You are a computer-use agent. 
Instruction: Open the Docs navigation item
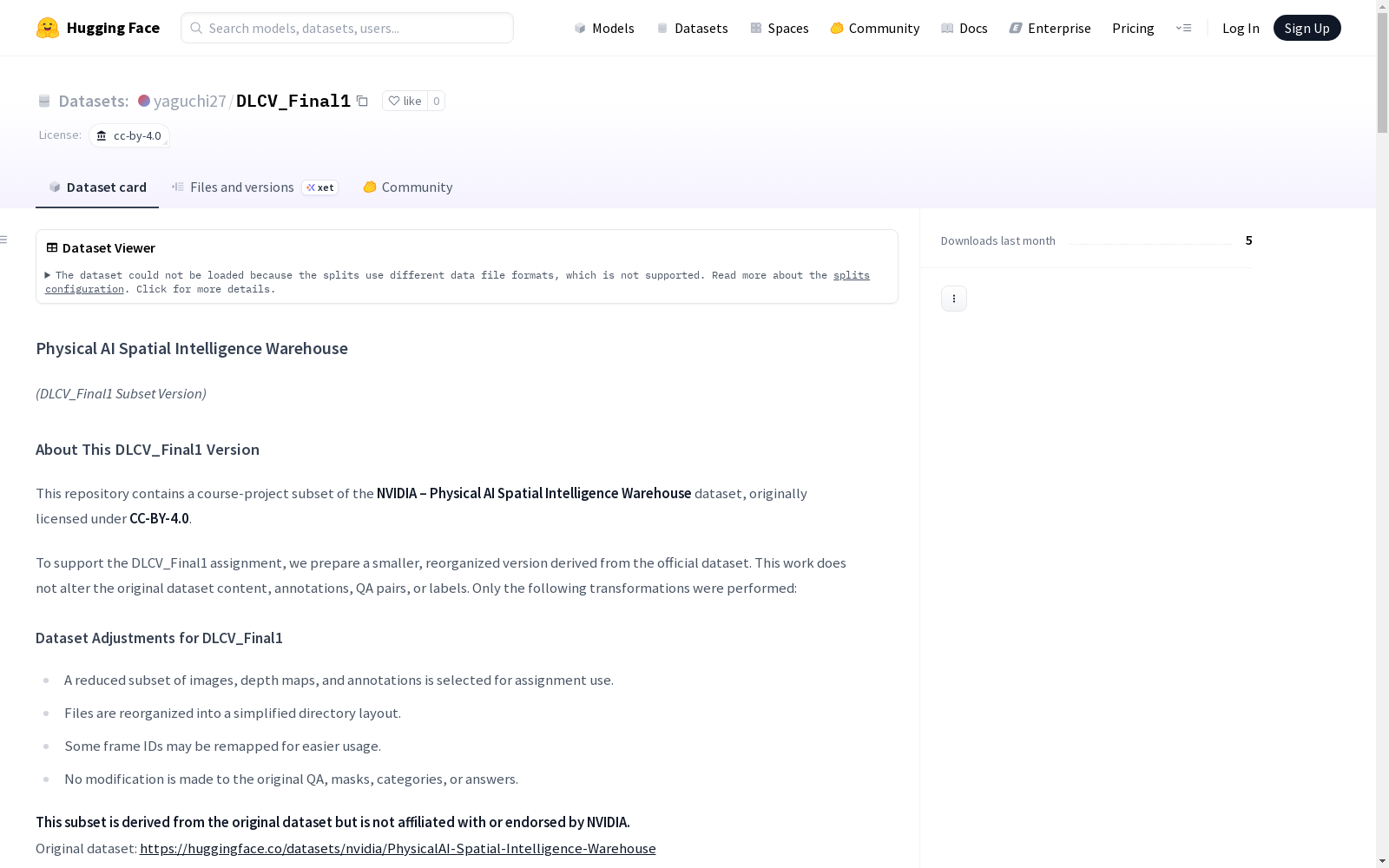pos(964,28)
